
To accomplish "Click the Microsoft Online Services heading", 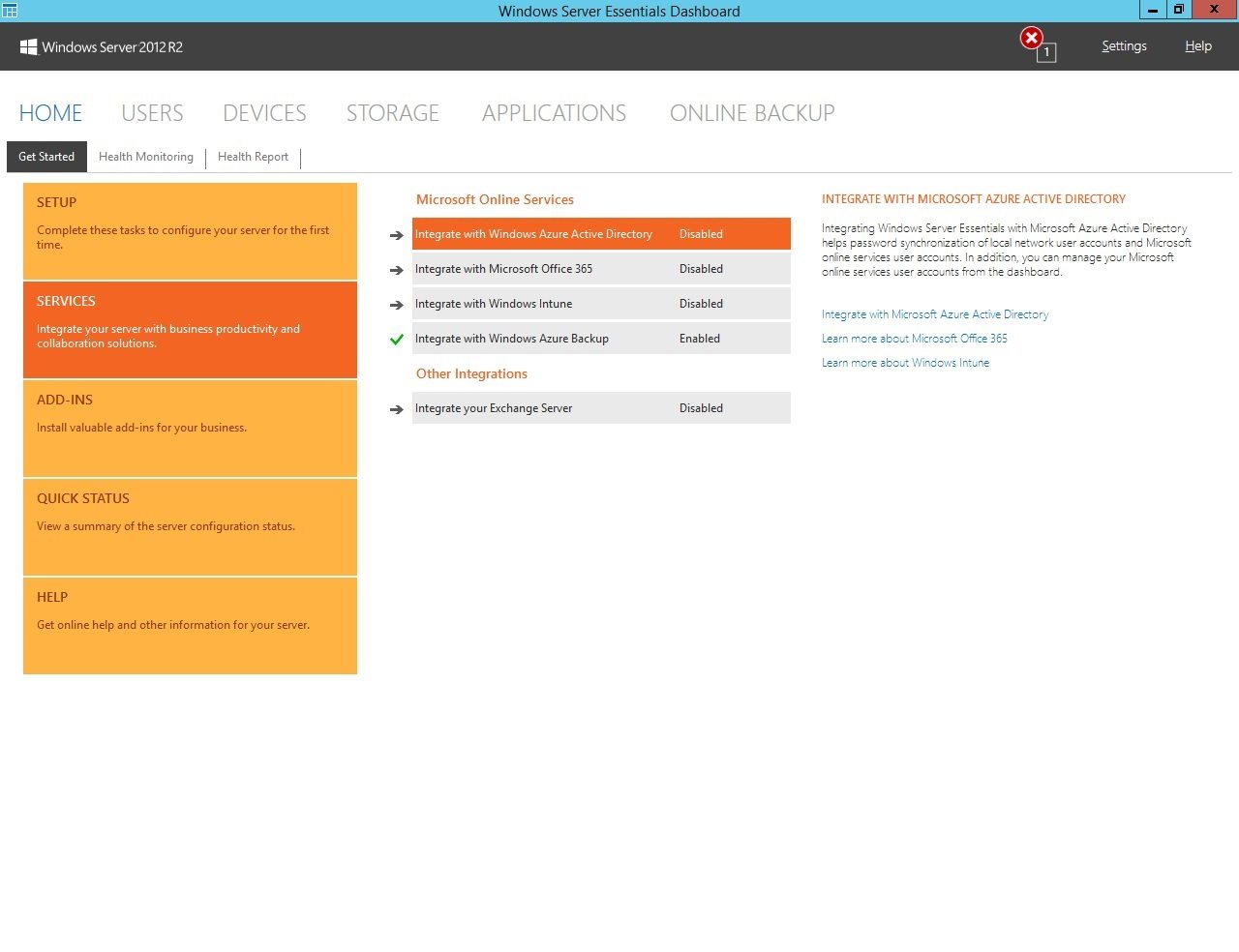I will (x=495, y=199).
